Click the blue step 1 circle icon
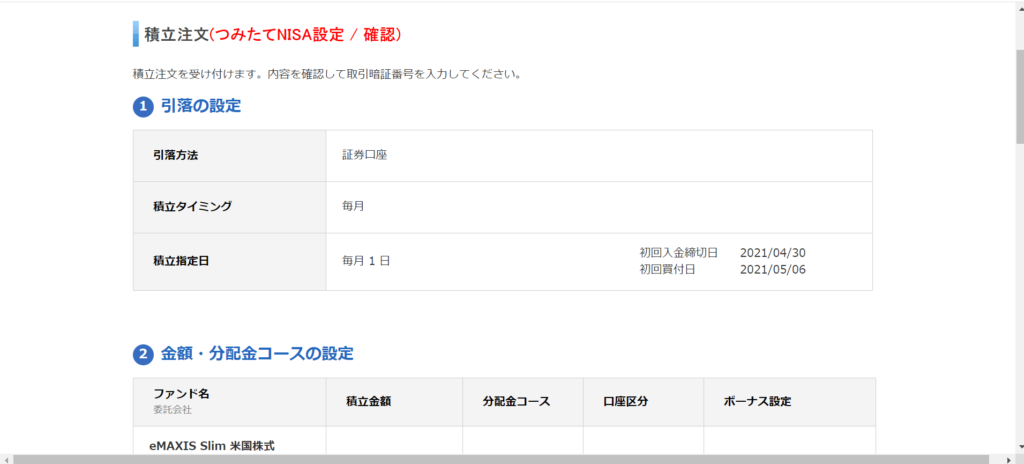 [143, 107]
